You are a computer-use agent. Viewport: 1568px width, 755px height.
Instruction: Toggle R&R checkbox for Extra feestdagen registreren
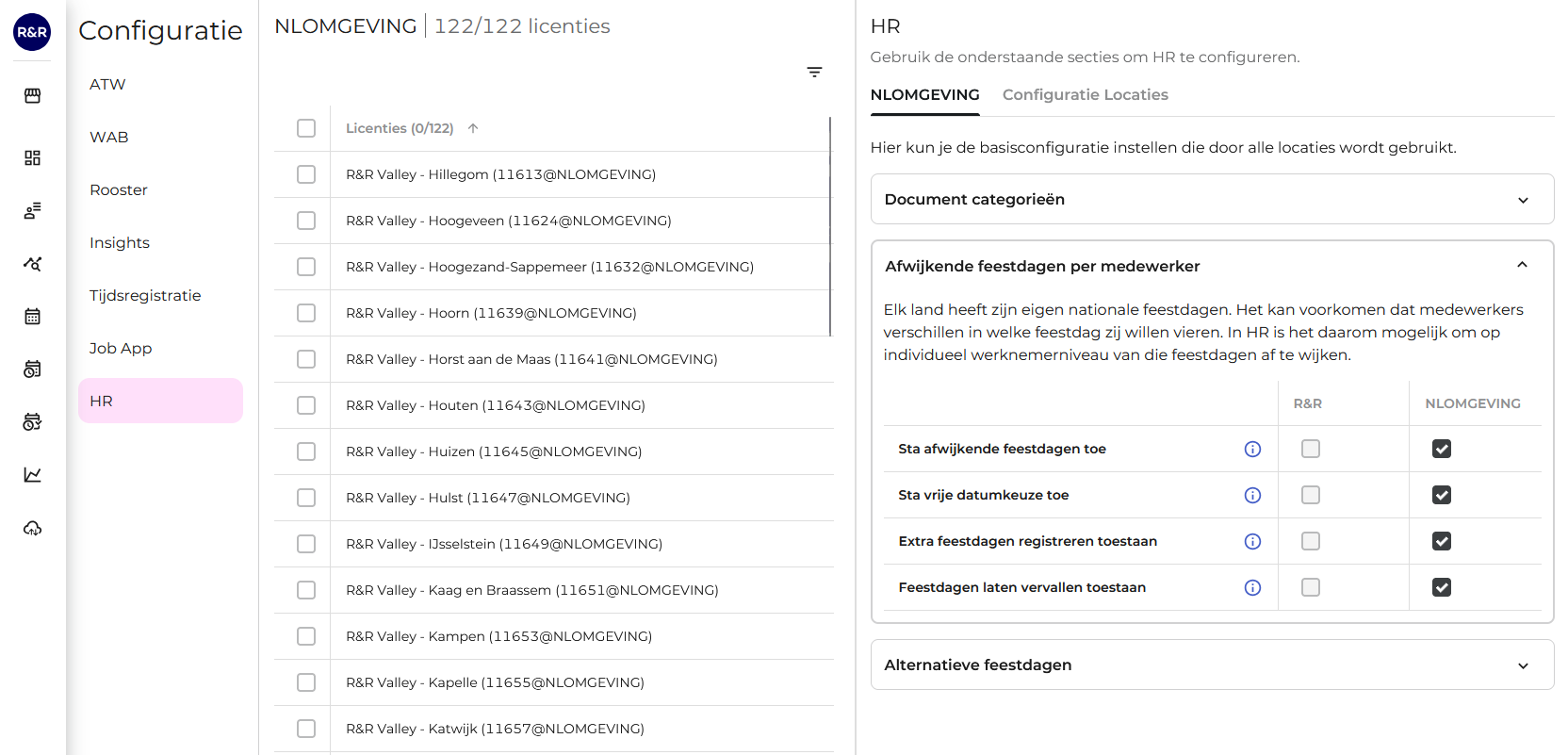click(x=1311, y=541)
